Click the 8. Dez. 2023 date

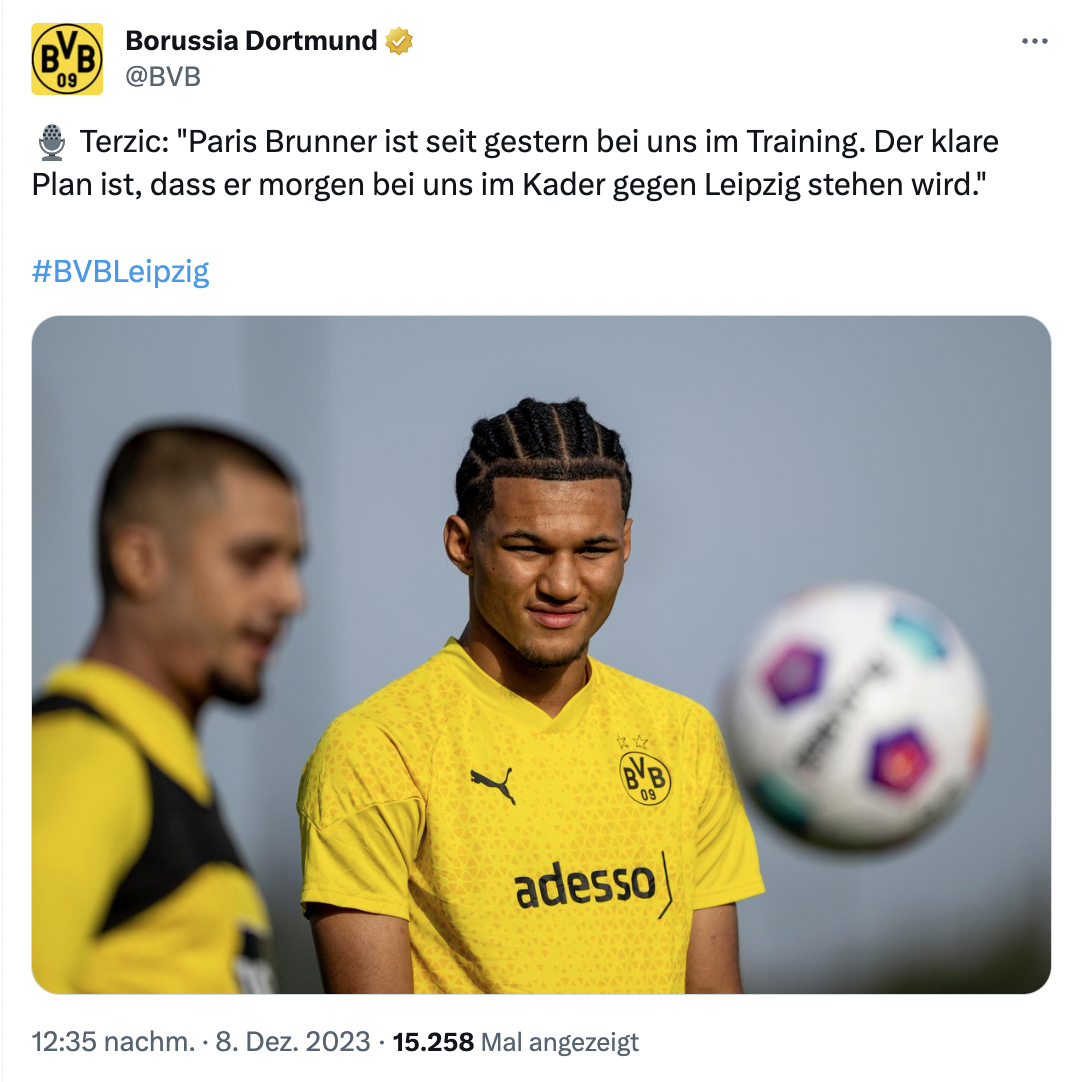click(x=293, y=1041)
